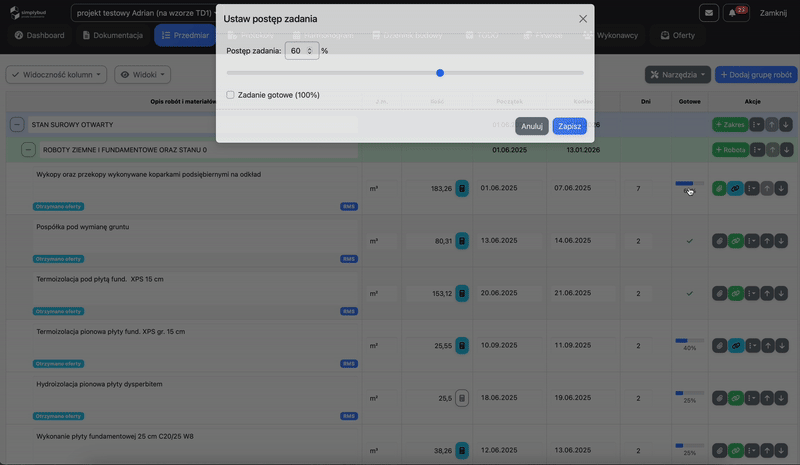Open paperclip attachments for Pospółka pod wymianę gruntu
Image resolution: width=800 pixels, height=465 pixels.
click(x=719, y=241)
